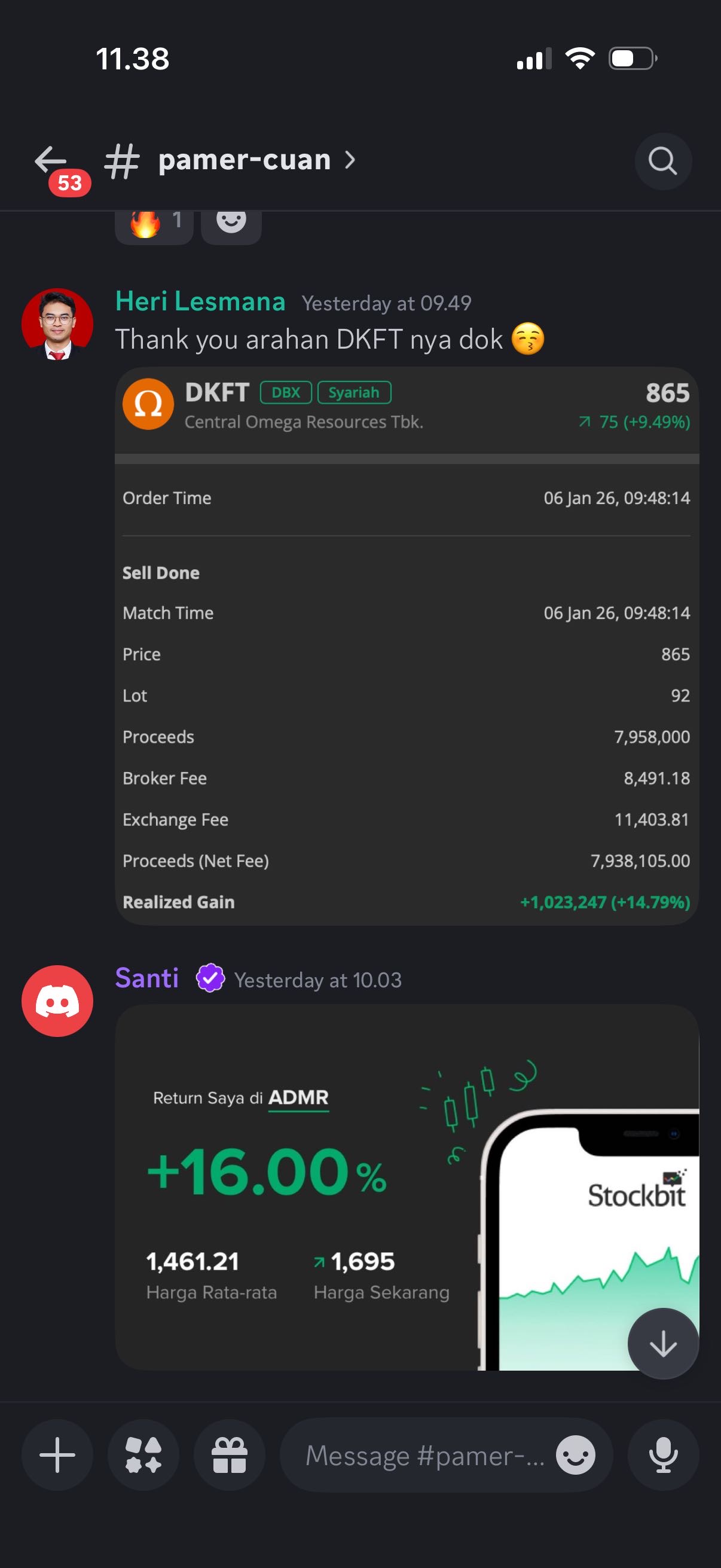721x1568 pixels.
Task: Open Santi's red Discord avatar
Action: tap(57, 1000)
